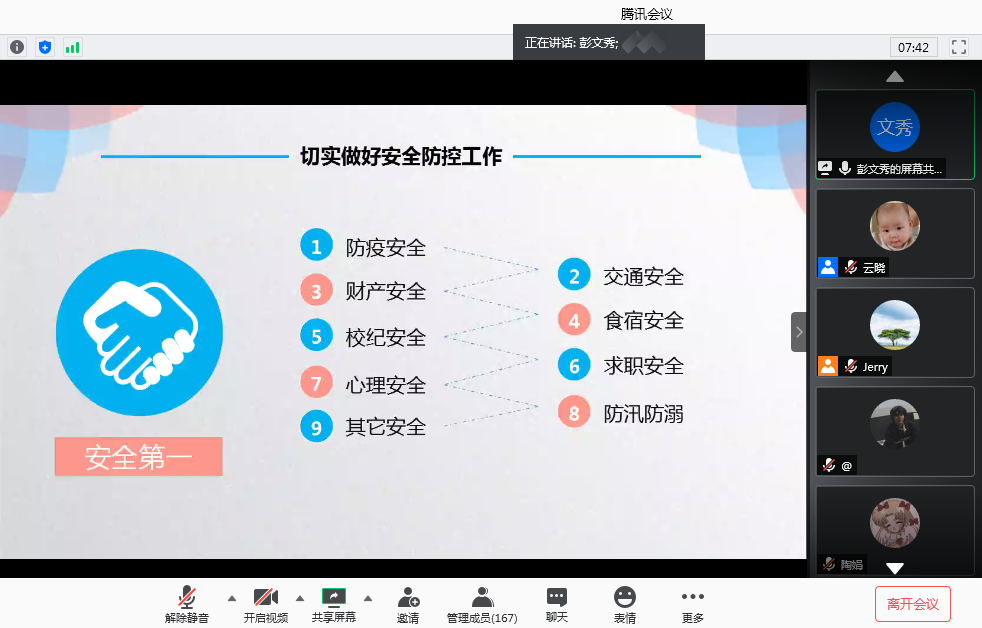
Task: Open the Invite (邀请) option
Action: (408, 604)
